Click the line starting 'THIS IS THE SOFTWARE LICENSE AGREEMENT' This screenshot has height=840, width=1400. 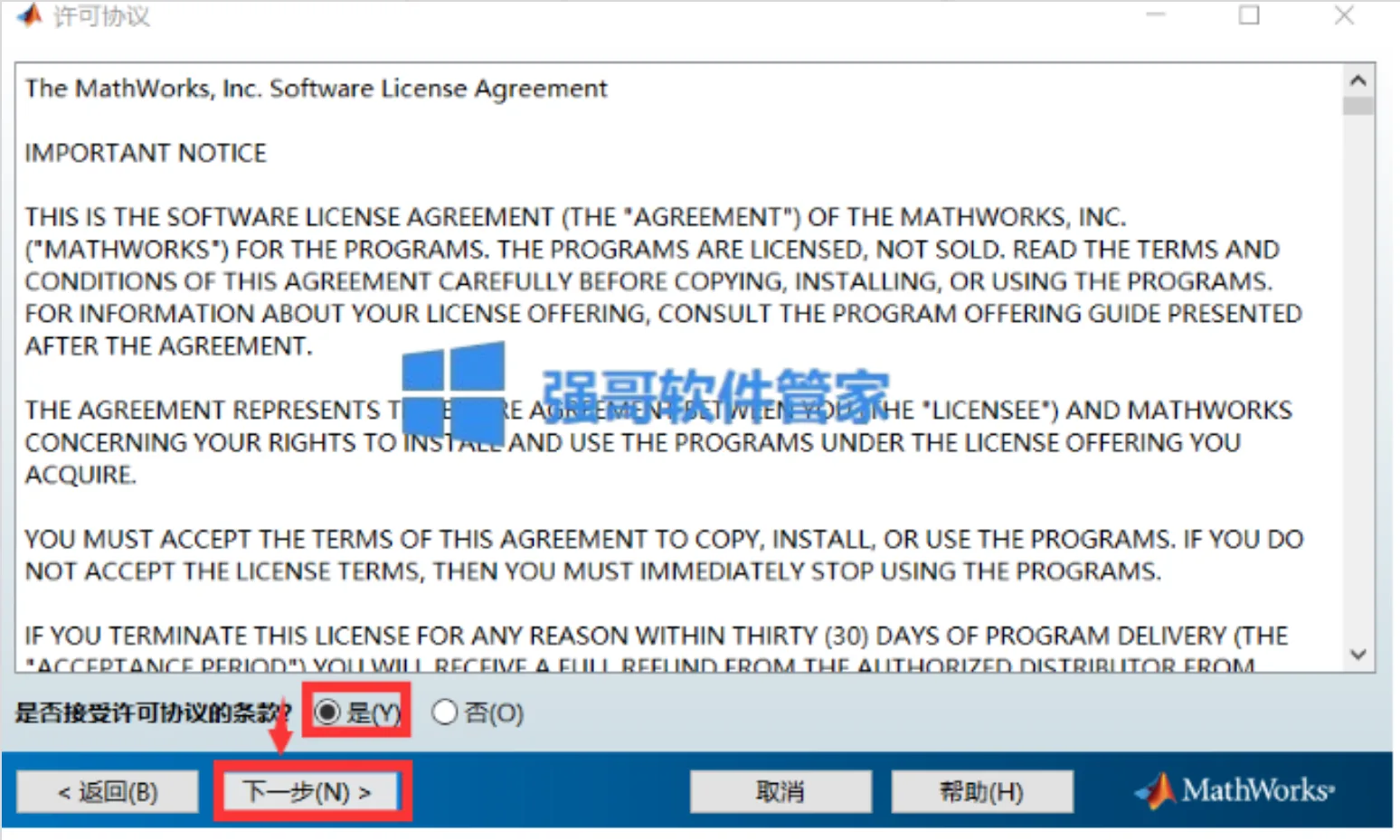(x=575, y=217)
